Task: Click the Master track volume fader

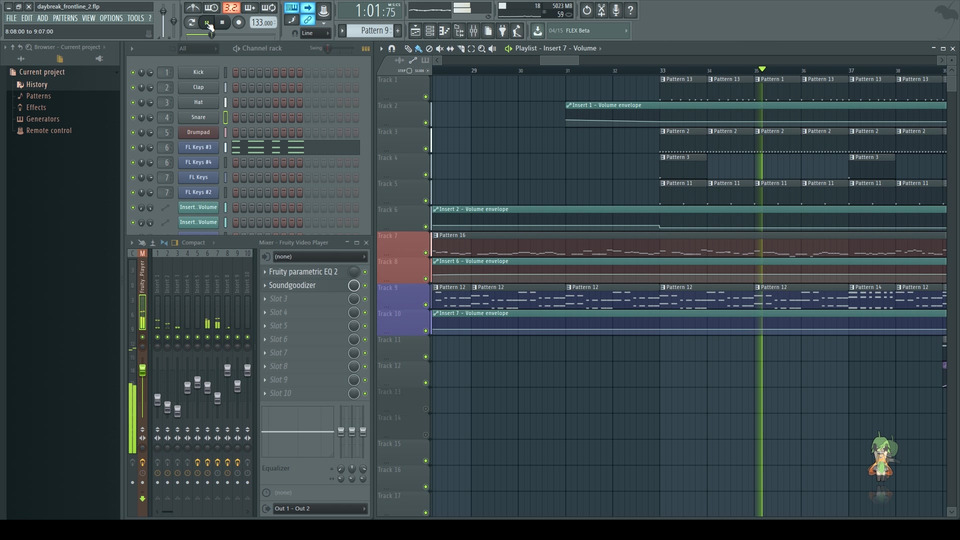Action: point(143,370)
